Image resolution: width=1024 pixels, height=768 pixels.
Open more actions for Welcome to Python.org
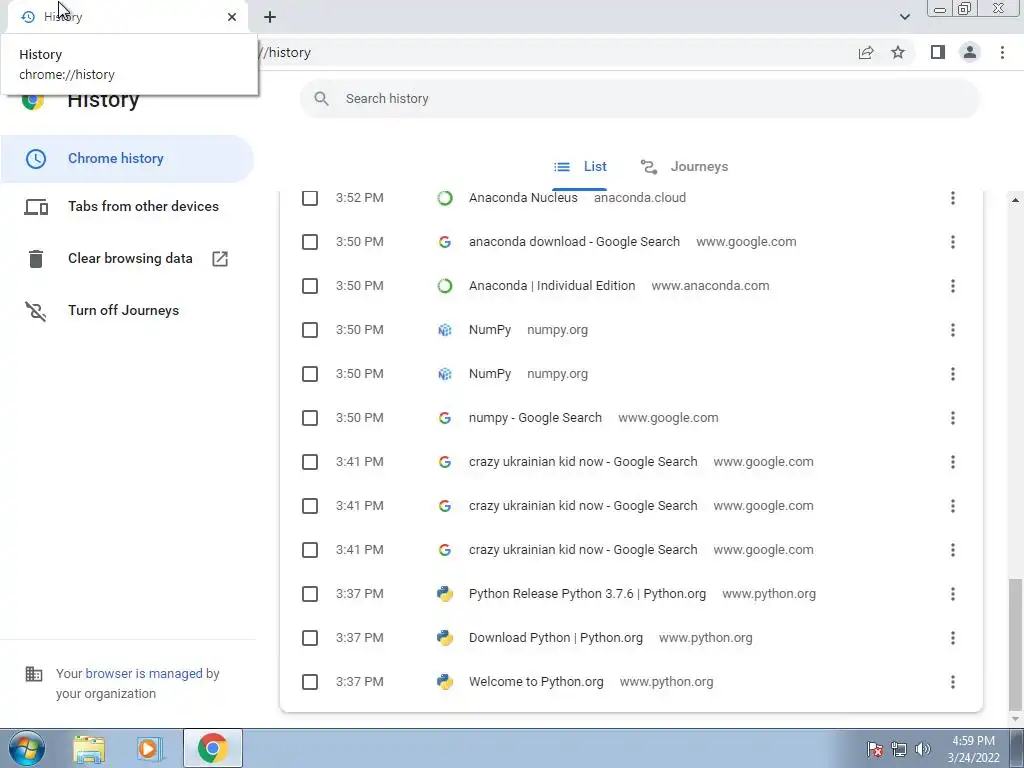click(x=953, y=682)
